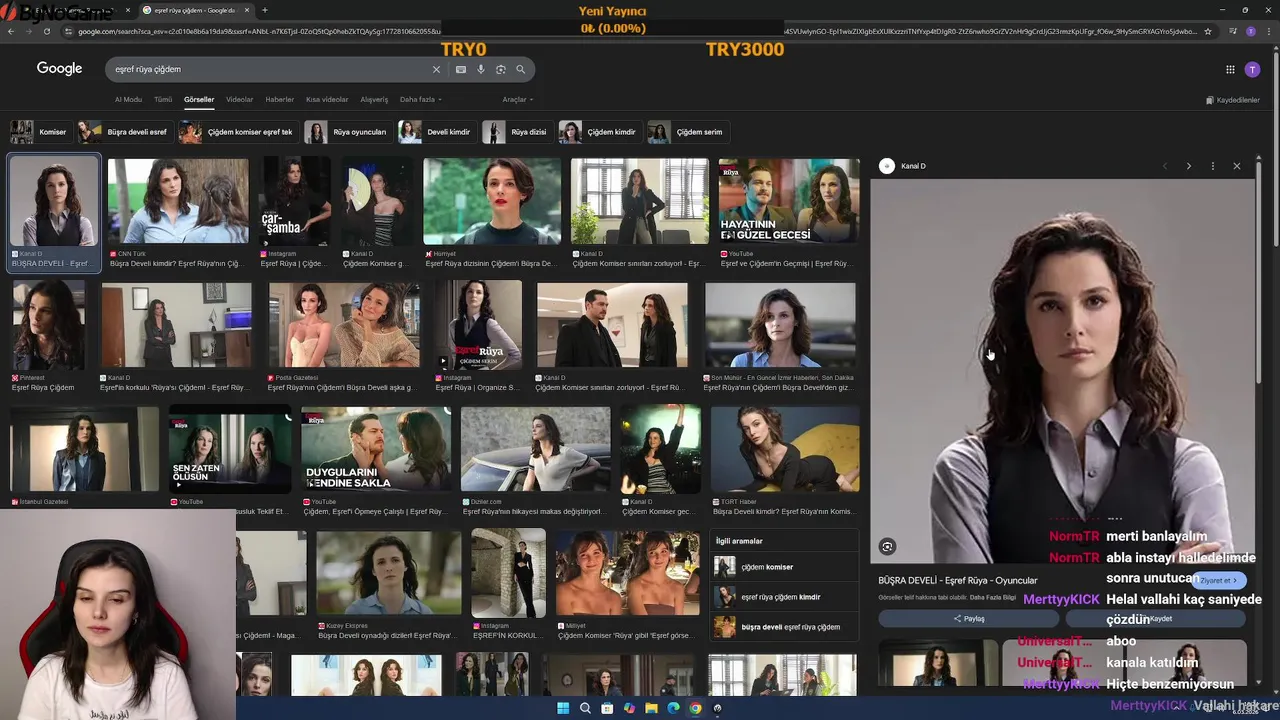Open the Posta Gazetesi image result

pos(344,325)
